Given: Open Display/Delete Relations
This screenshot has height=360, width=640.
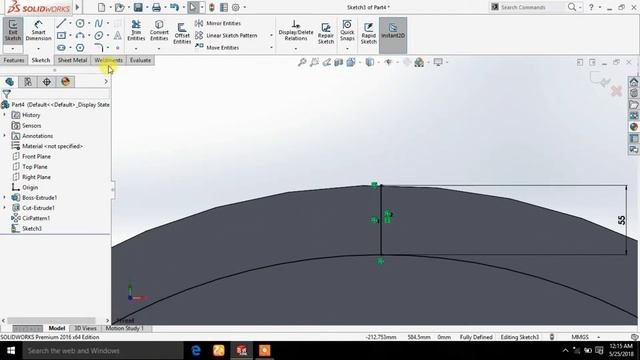Looking at the screenshot, I should click(296, 31).
